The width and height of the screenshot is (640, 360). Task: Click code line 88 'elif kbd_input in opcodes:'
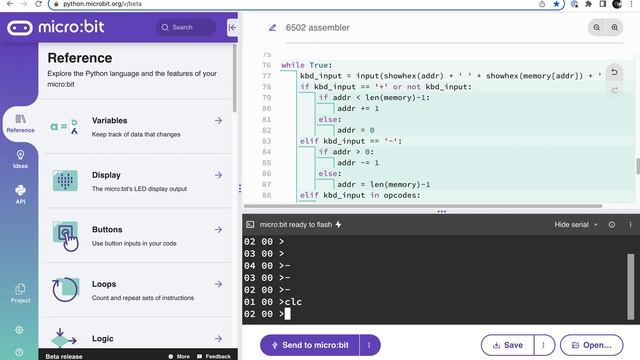[360, 195]
